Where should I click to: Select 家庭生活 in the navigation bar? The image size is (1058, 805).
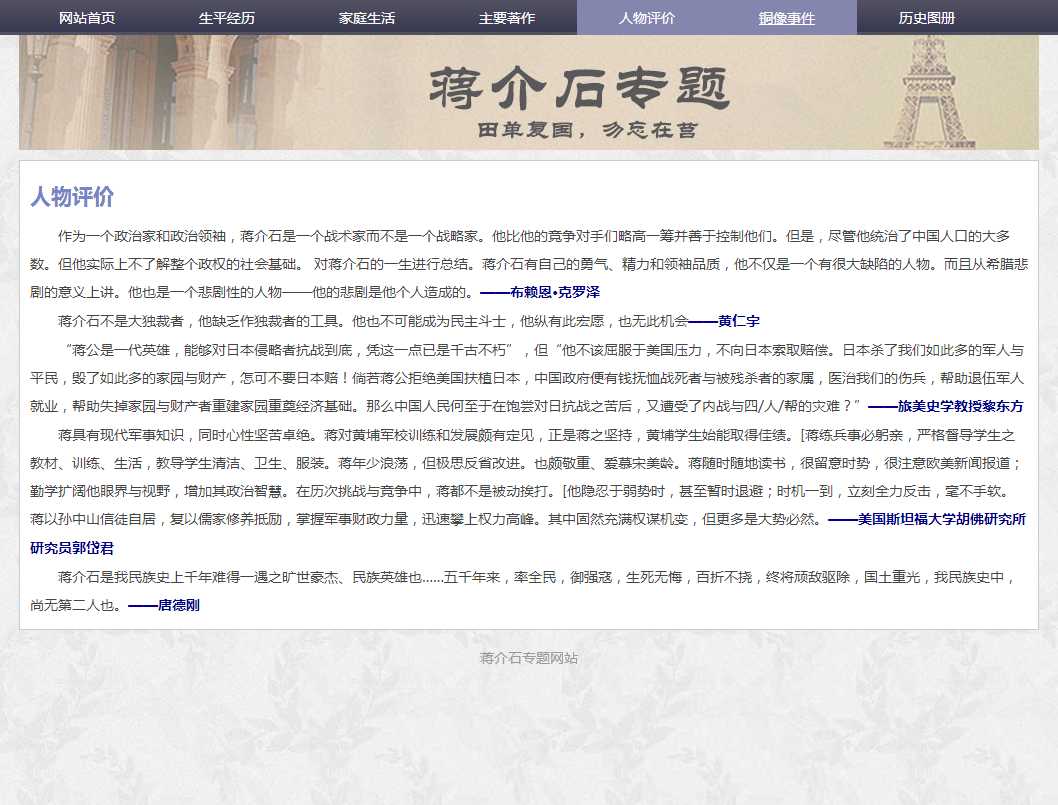pos(367,18)
